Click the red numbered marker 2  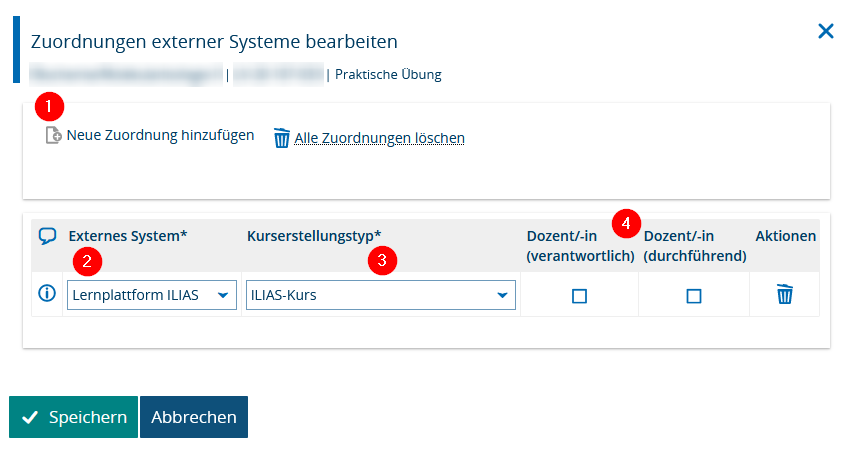tap(87, 262)
